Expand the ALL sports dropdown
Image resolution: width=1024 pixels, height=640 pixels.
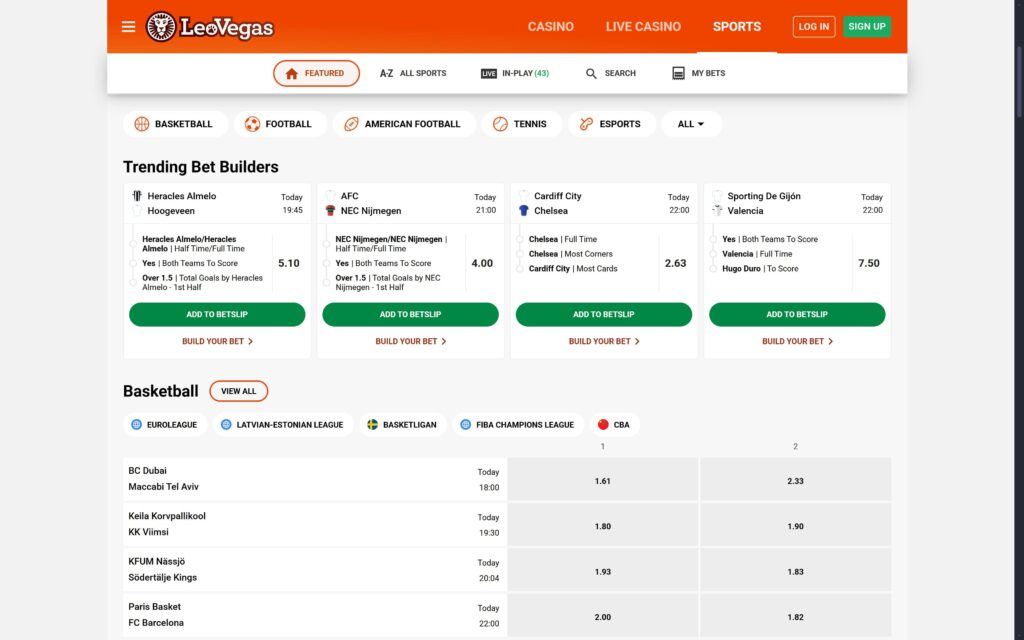(x=692, y=123)
